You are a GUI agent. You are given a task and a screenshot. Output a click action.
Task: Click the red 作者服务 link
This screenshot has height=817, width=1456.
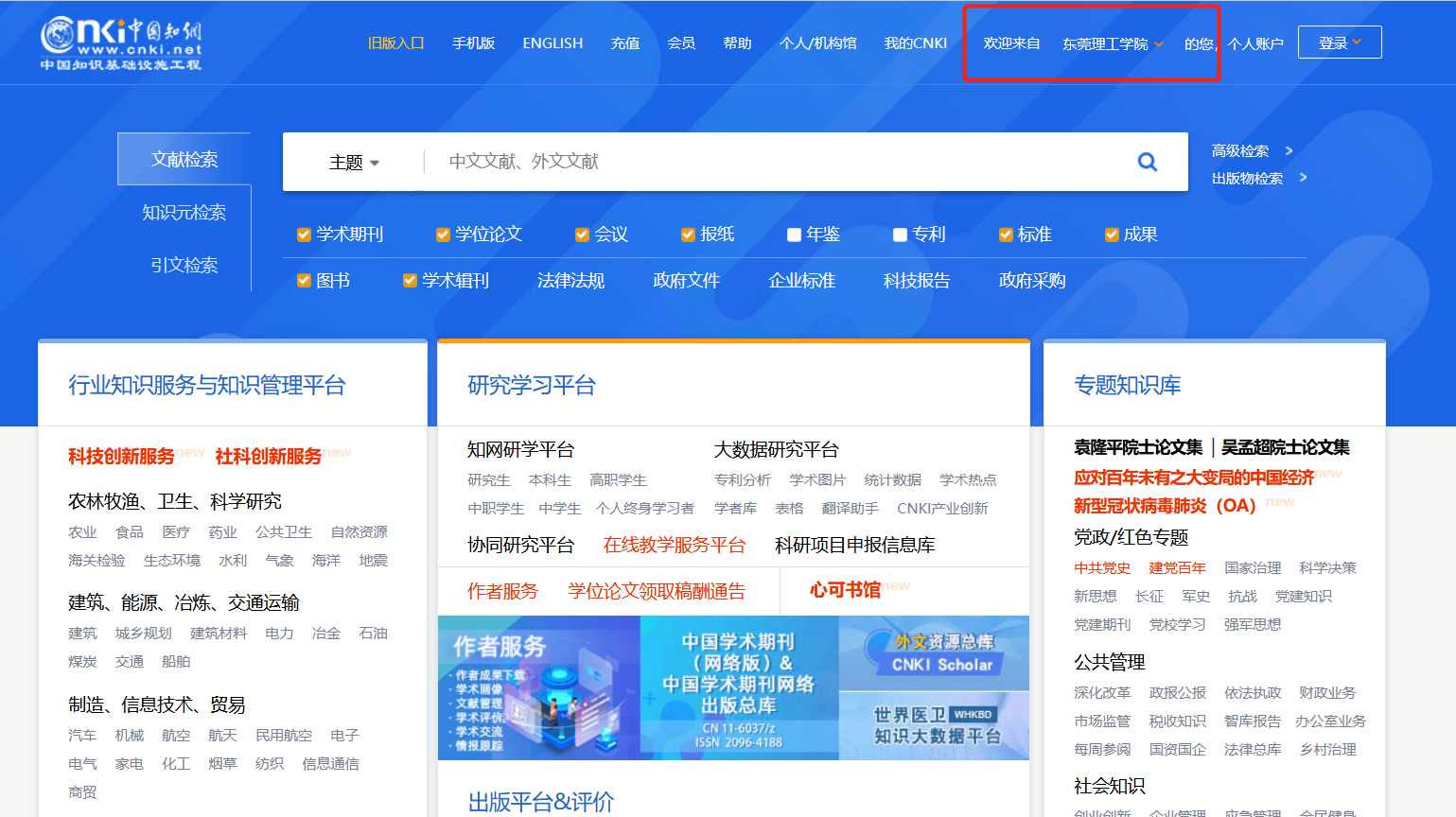(x=502, y=592)
